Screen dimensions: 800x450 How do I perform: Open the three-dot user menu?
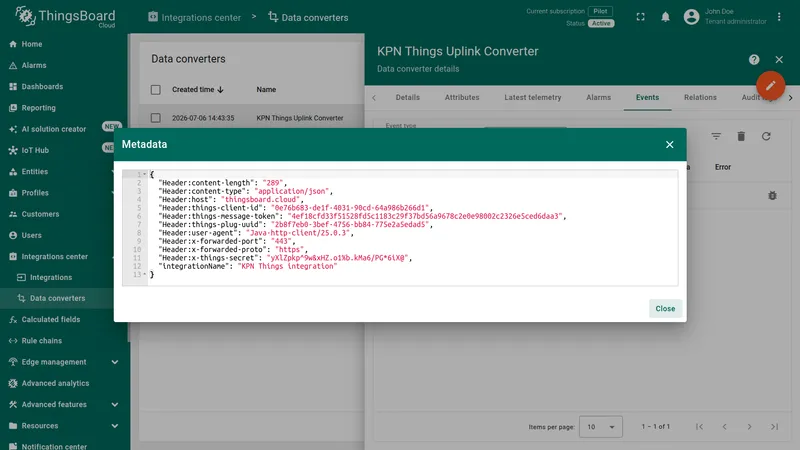coord(779,17)
